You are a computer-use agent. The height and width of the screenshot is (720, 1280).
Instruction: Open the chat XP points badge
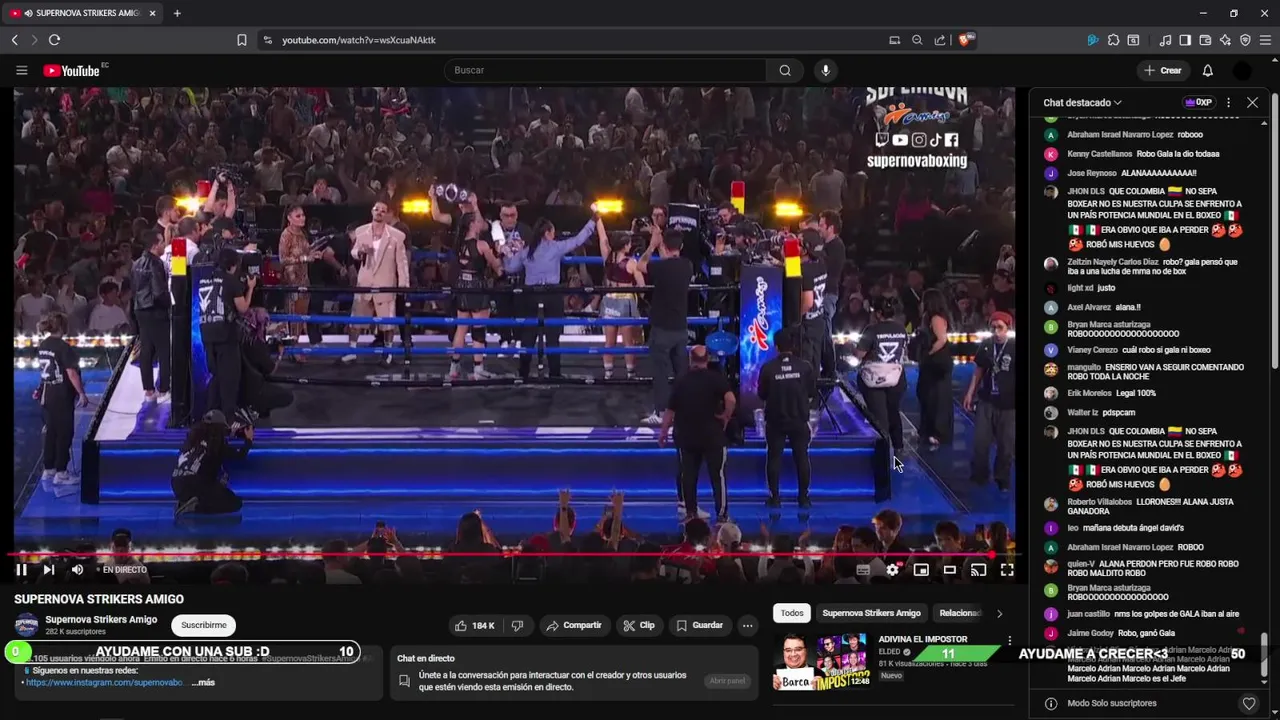pos(1198,102)
